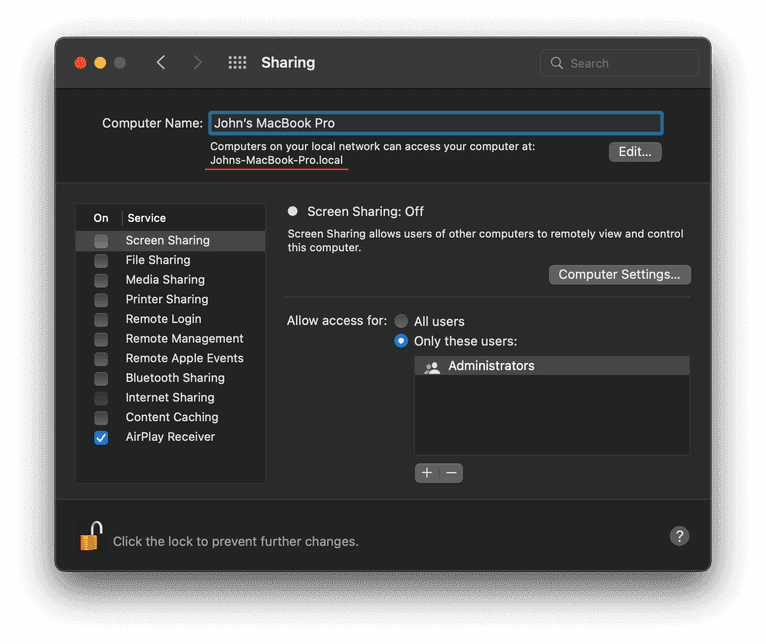Screen dimensions: 766x644
Task: Uncheck the AirPlay Receiver checkbox
Action: click(x=101, y=438)
